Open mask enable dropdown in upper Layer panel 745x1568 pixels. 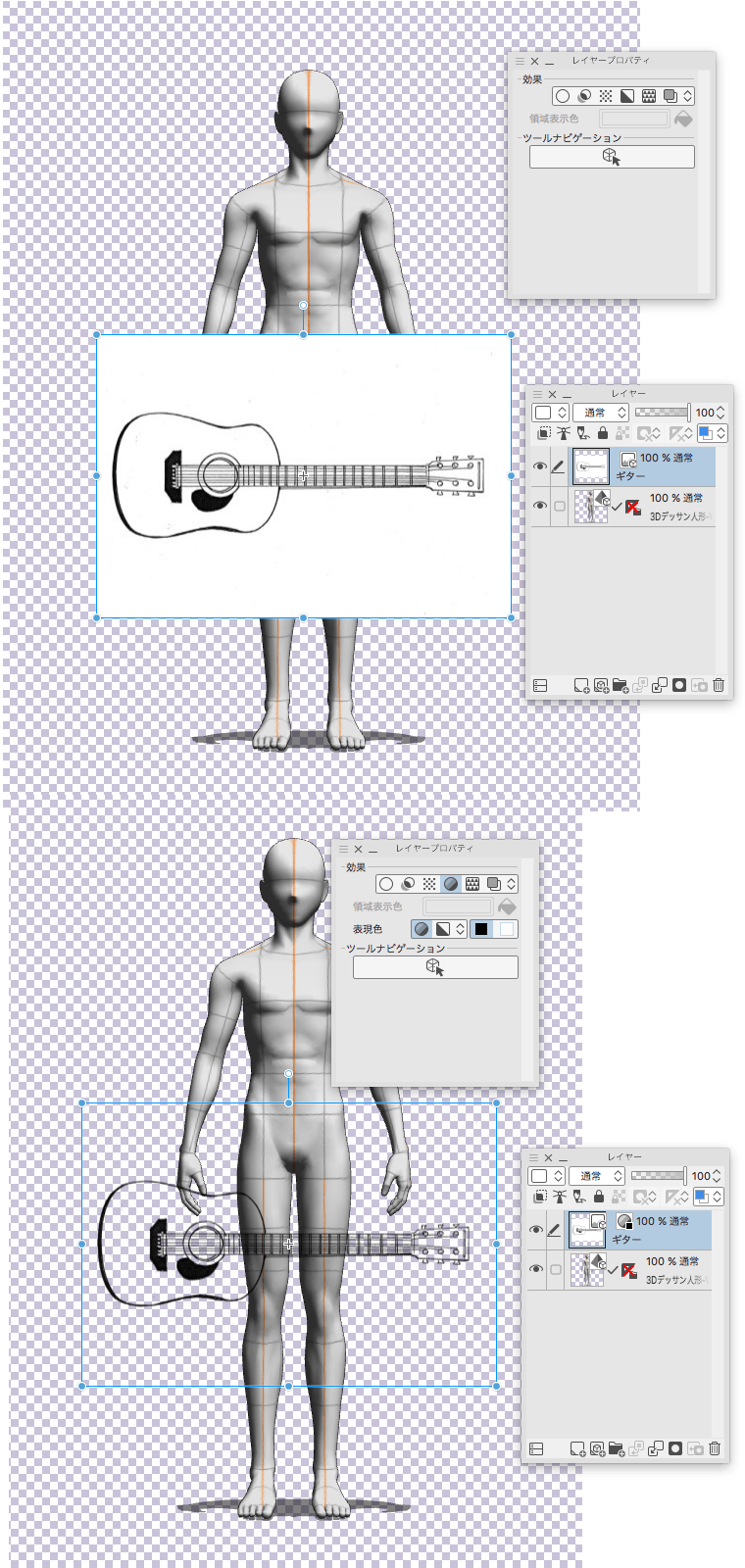pyautogui.click(x=649, y=433)
